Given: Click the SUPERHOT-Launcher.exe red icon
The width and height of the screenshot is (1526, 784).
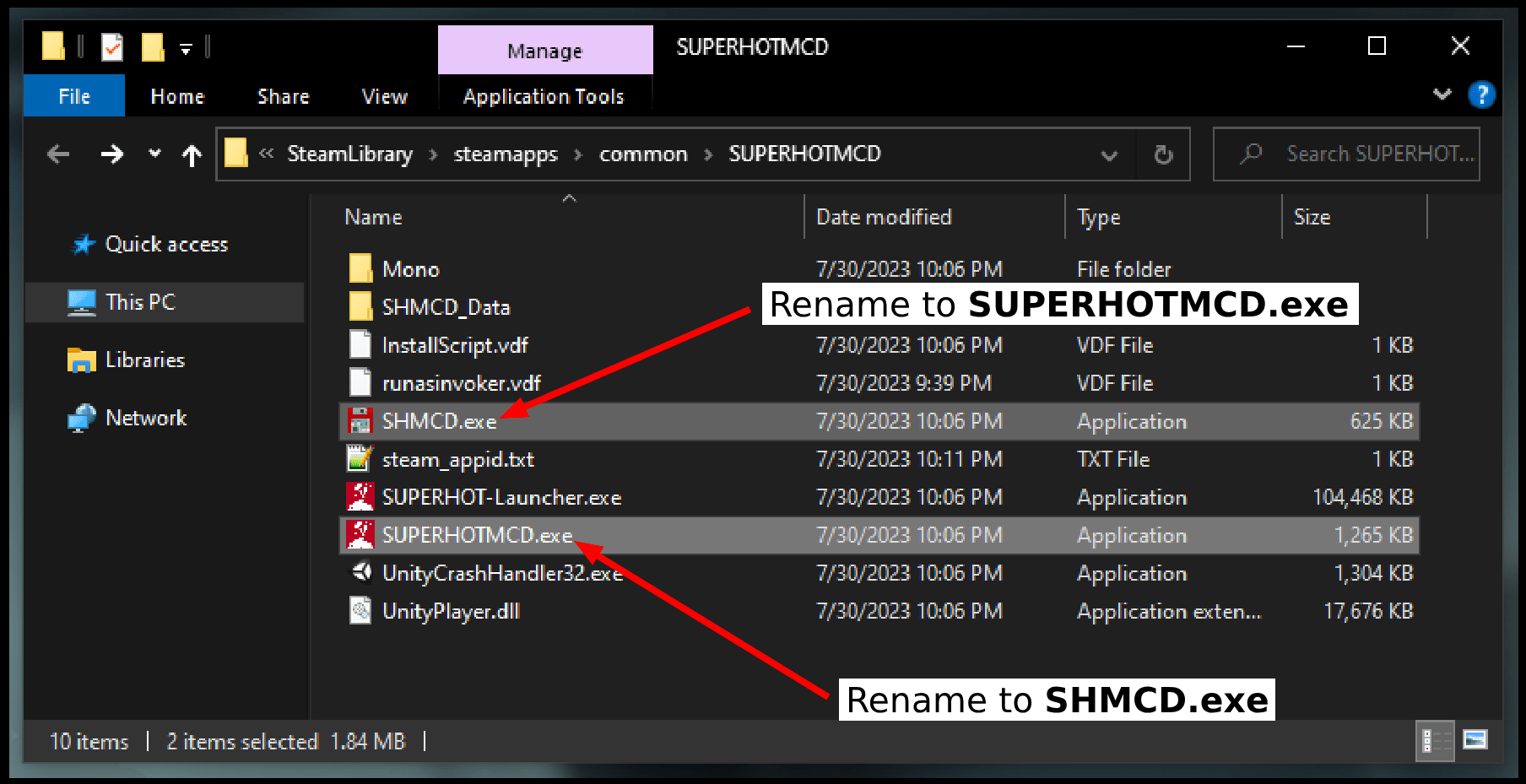Looking at the screenshot, I should click(x=360, y=496).
